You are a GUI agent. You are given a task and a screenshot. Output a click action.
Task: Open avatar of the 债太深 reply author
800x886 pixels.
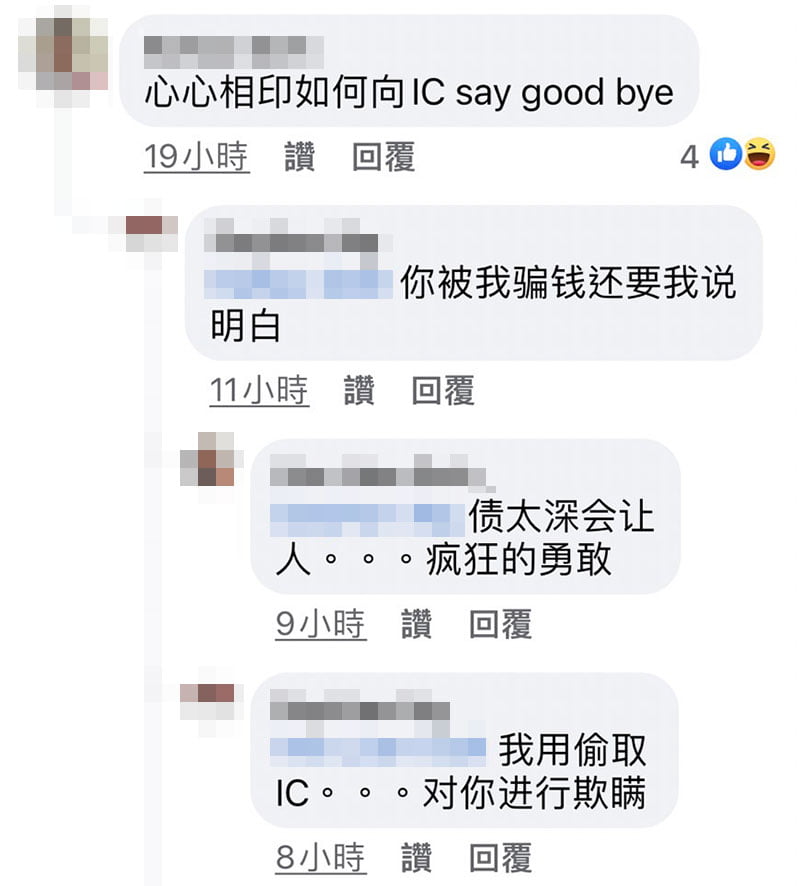(207, 459)
